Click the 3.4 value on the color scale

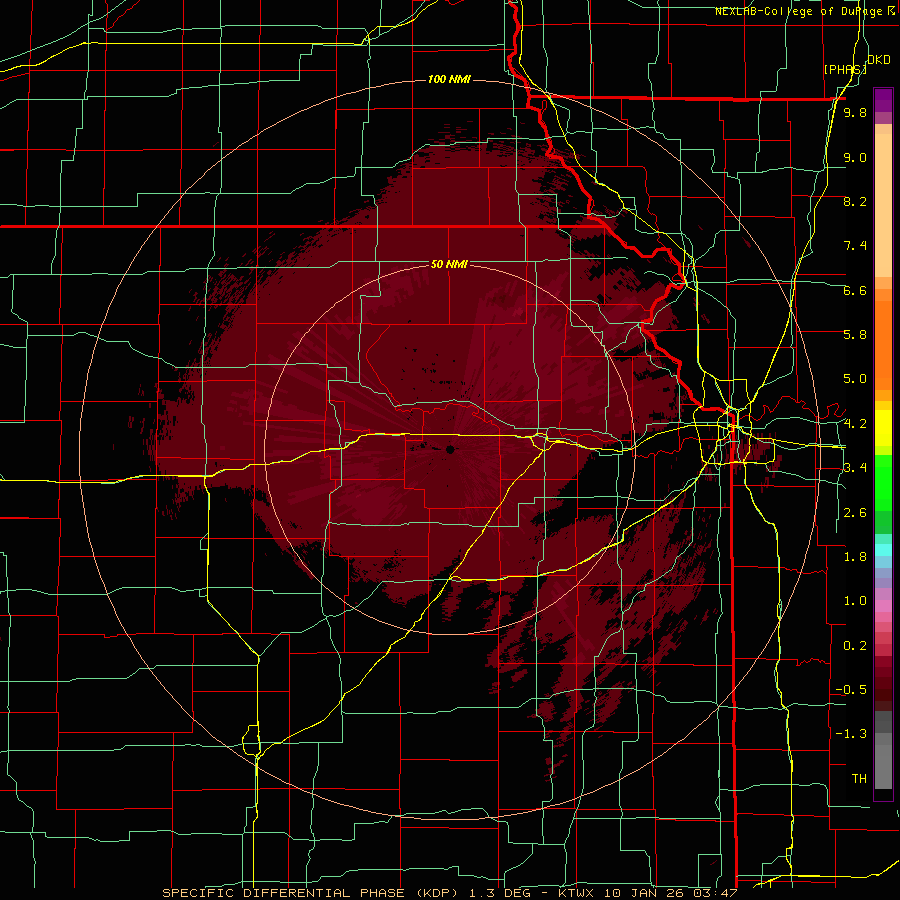pos(855,468)
